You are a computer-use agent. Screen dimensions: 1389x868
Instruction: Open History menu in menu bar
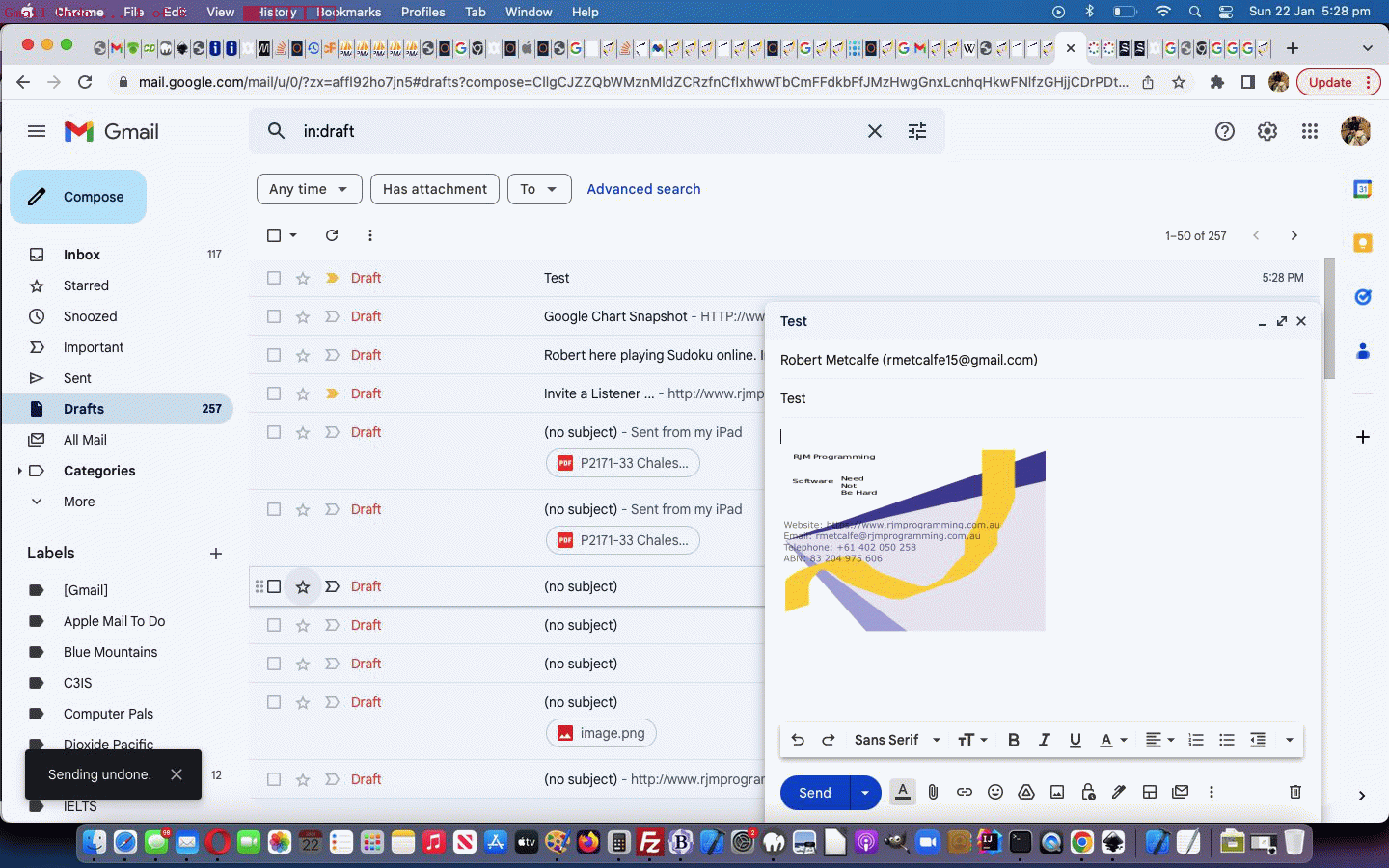(x=278, y=12)
